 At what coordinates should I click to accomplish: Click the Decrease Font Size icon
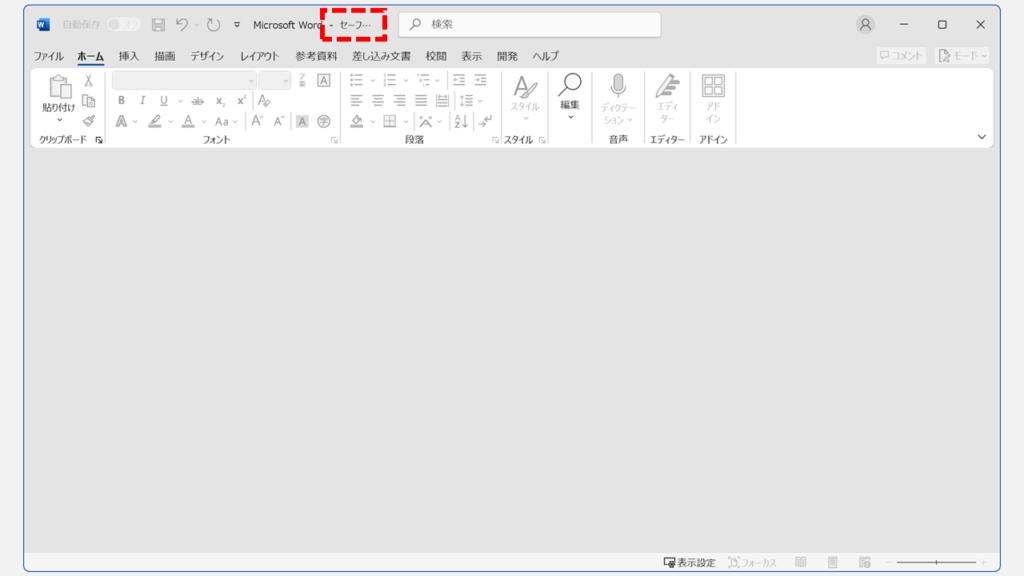[279, 121]
